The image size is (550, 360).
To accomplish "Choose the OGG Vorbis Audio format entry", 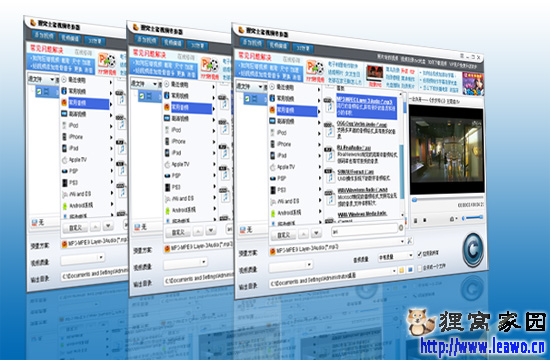I will click(x=366, y=131).
